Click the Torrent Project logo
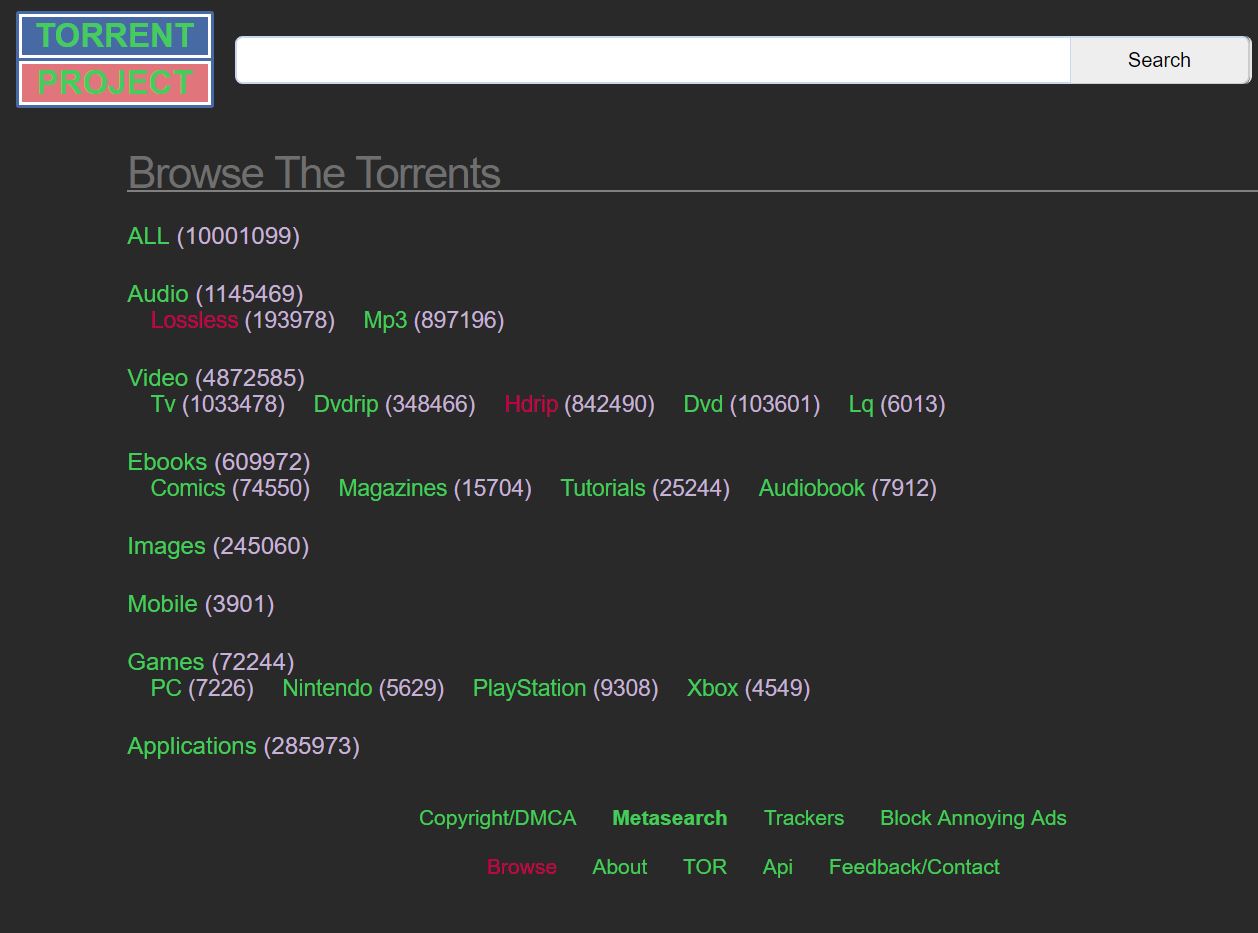 point(113,58)
